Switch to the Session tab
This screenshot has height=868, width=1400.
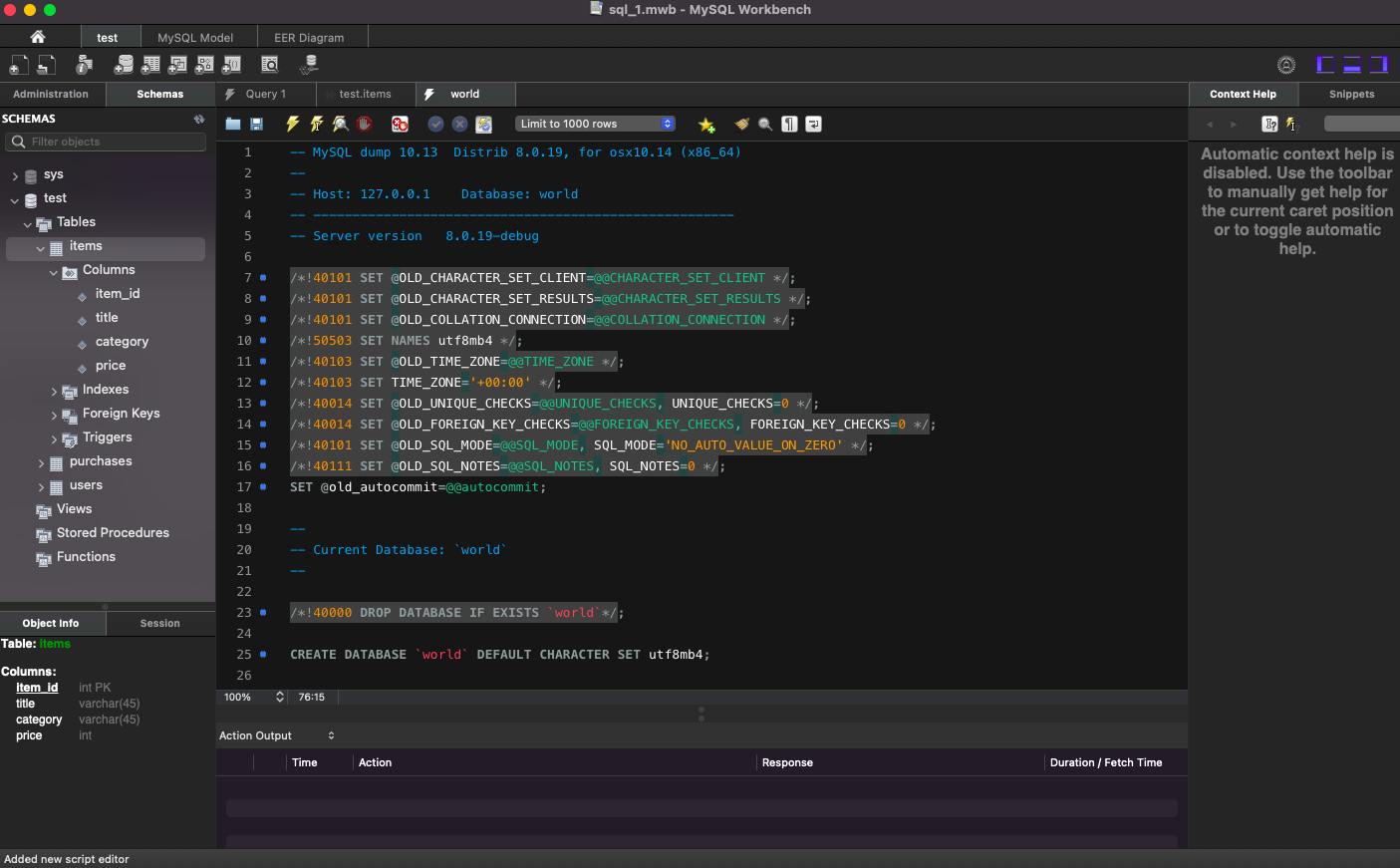(x=159, y=623)
